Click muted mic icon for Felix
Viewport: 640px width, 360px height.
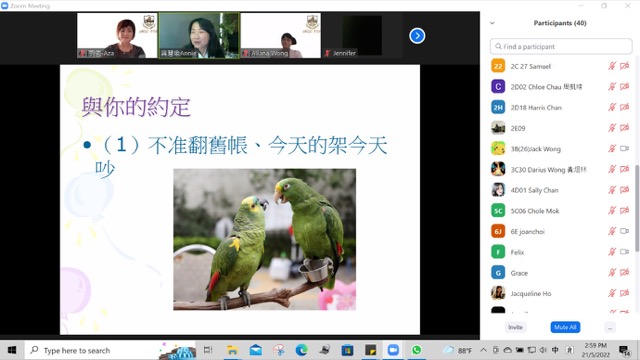pyautogui.click(x=612, y=252)
